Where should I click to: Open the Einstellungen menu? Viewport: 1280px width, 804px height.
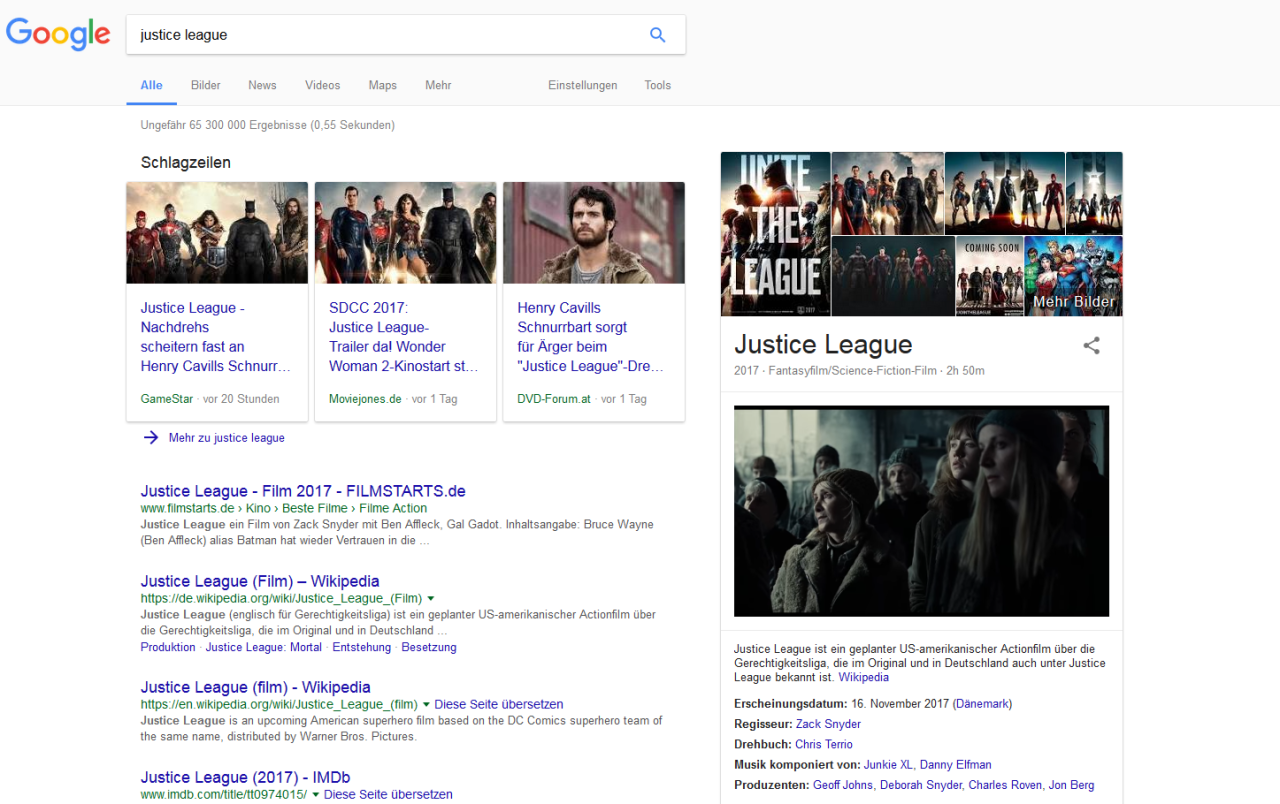pos(583,86)
